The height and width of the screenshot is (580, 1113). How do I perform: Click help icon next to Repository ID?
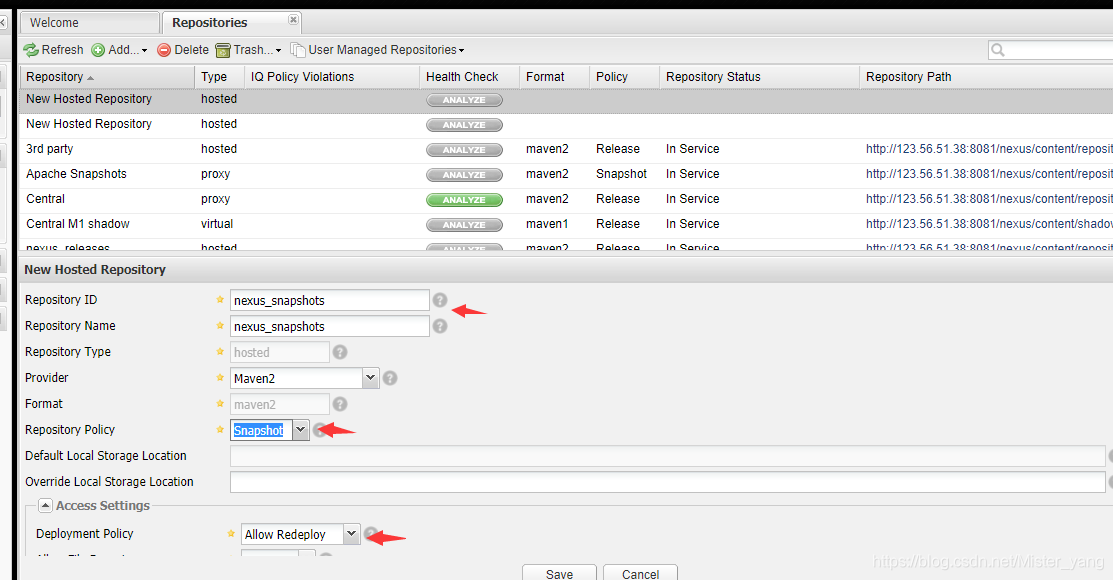tap(440, 300)
